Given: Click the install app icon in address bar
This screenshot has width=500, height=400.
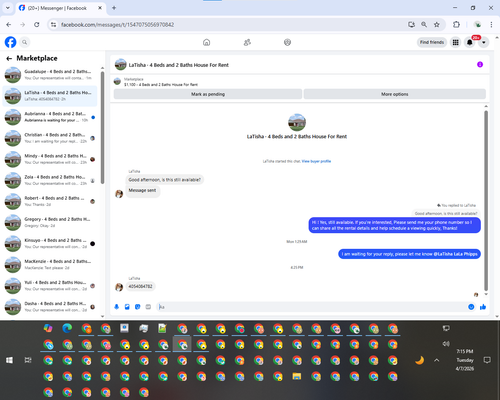Looking at the screenshot, I should point(411,24).
